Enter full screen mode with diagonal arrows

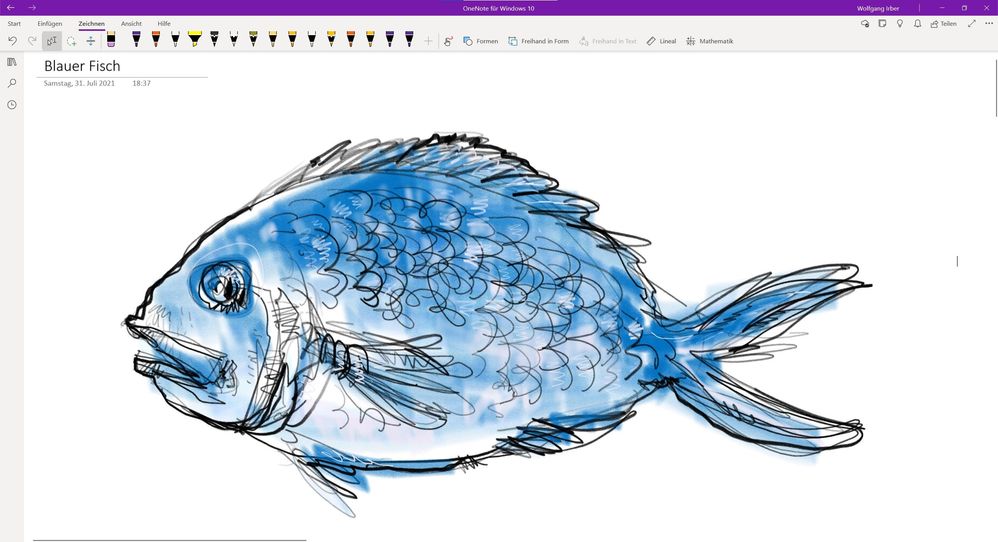[971, 24]
